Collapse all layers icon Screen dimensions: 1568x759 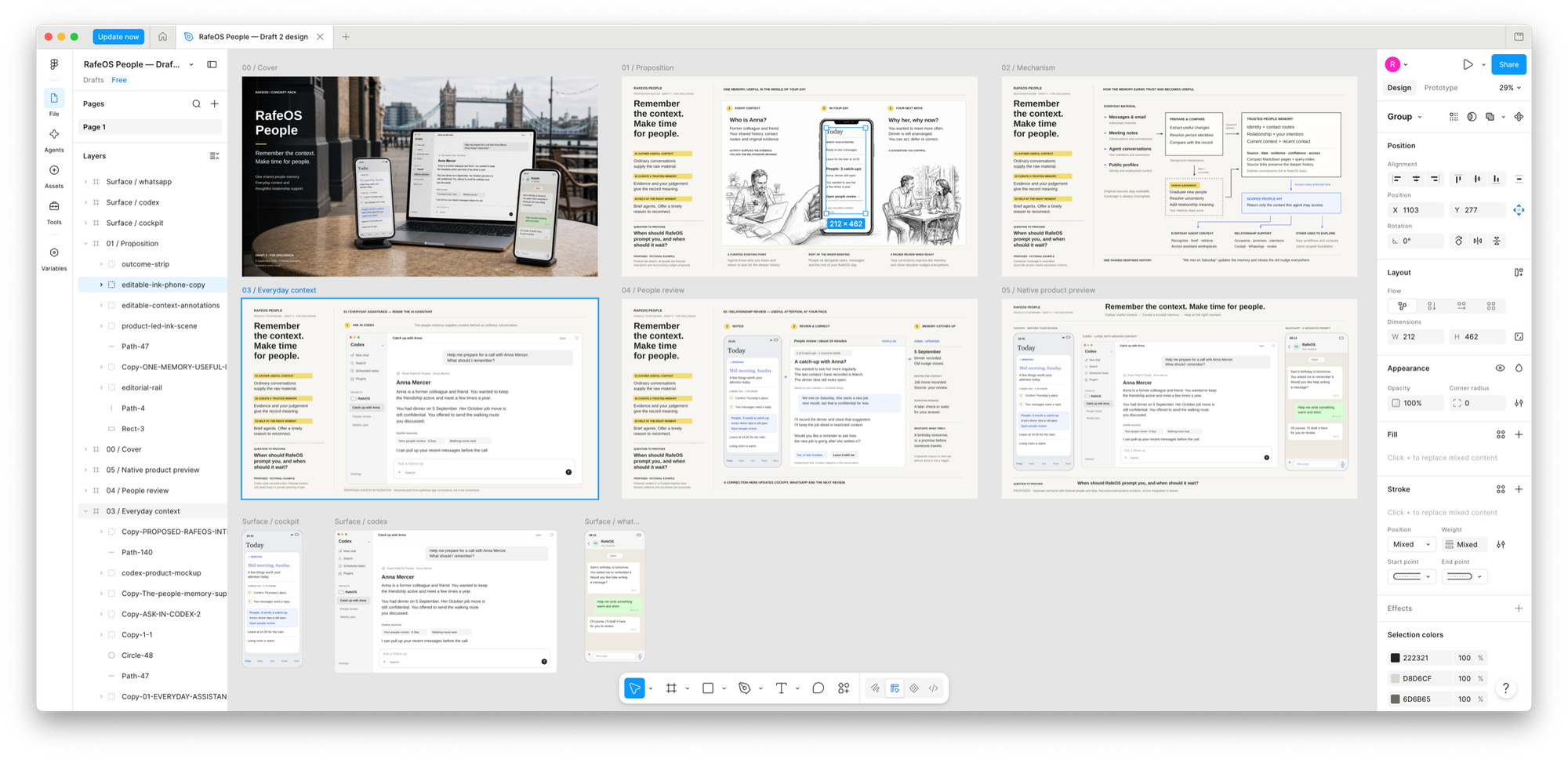(x=214, y=156)
